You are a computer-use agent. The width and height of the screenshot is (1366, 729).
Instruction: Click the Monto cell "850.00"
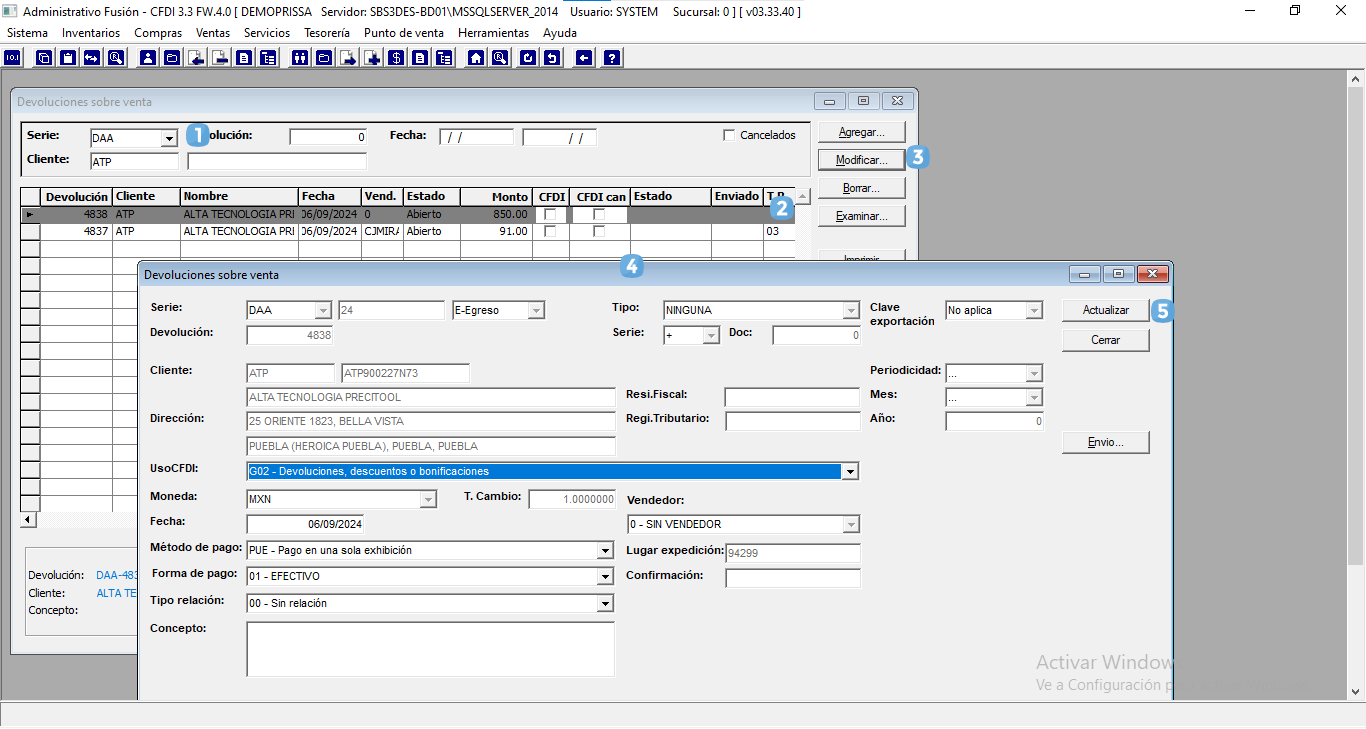[496, 214]
